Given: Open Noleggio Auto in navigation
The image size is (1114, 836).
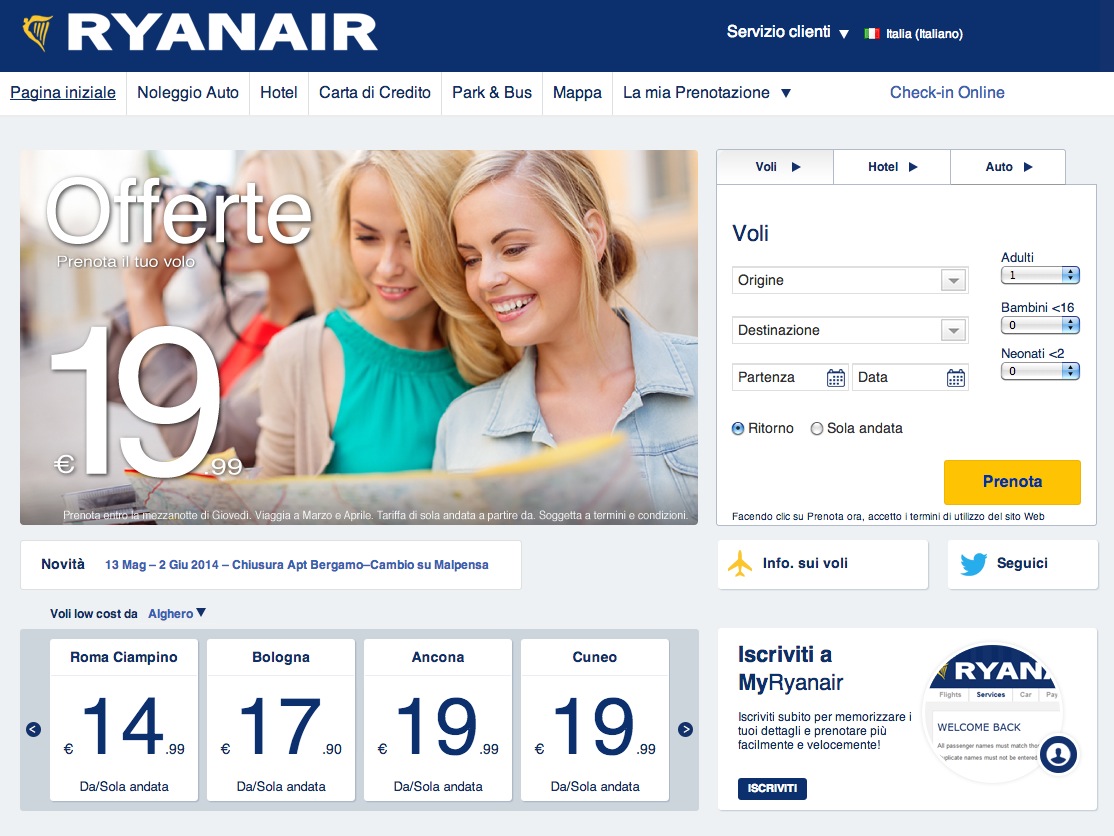Looking at the screenshot, I should (188, 92).
